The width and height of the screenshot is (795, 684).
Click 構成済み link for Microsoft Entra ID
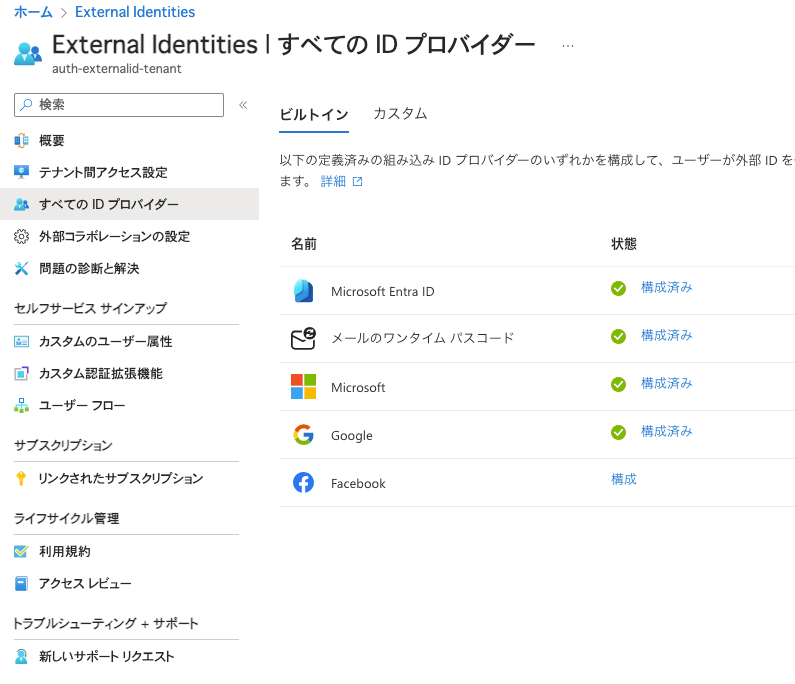point(666,287)
